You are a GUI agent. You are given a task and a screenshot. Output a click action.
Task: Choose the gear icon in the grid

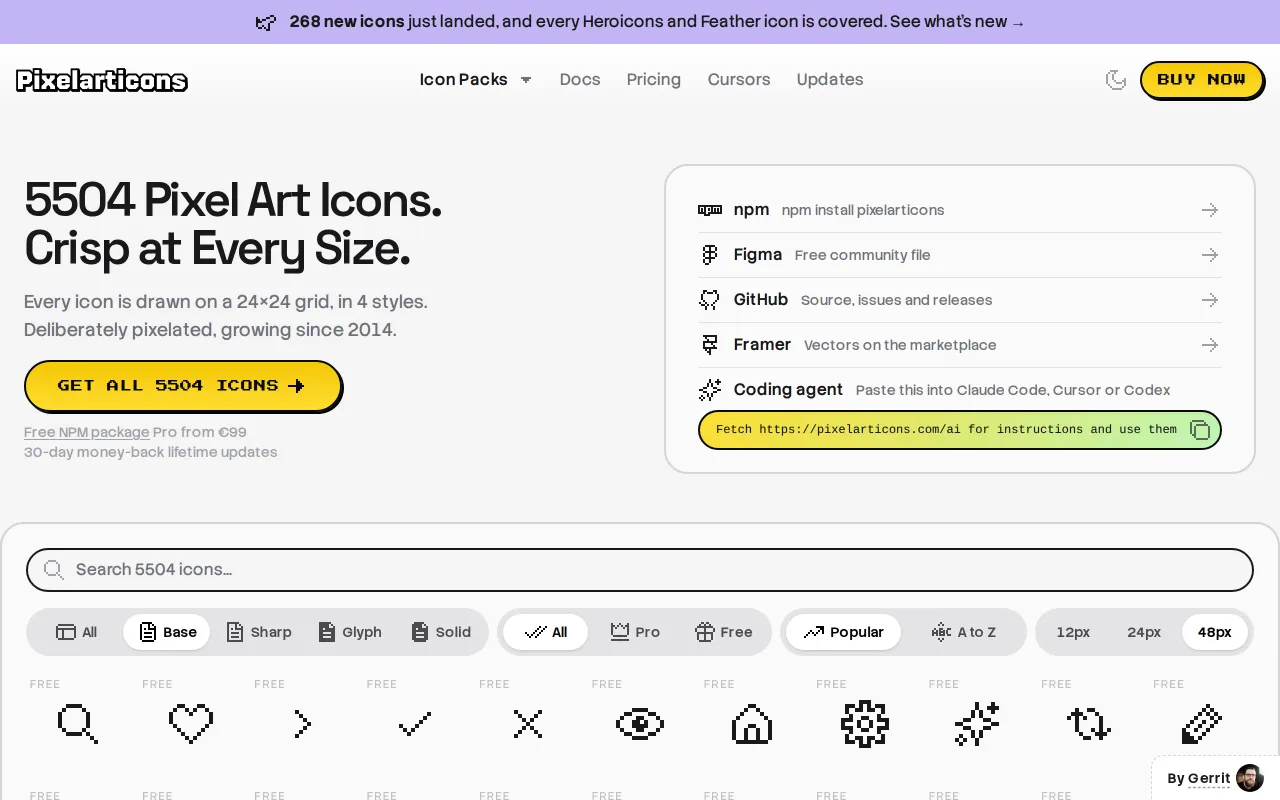click(864, 723)
